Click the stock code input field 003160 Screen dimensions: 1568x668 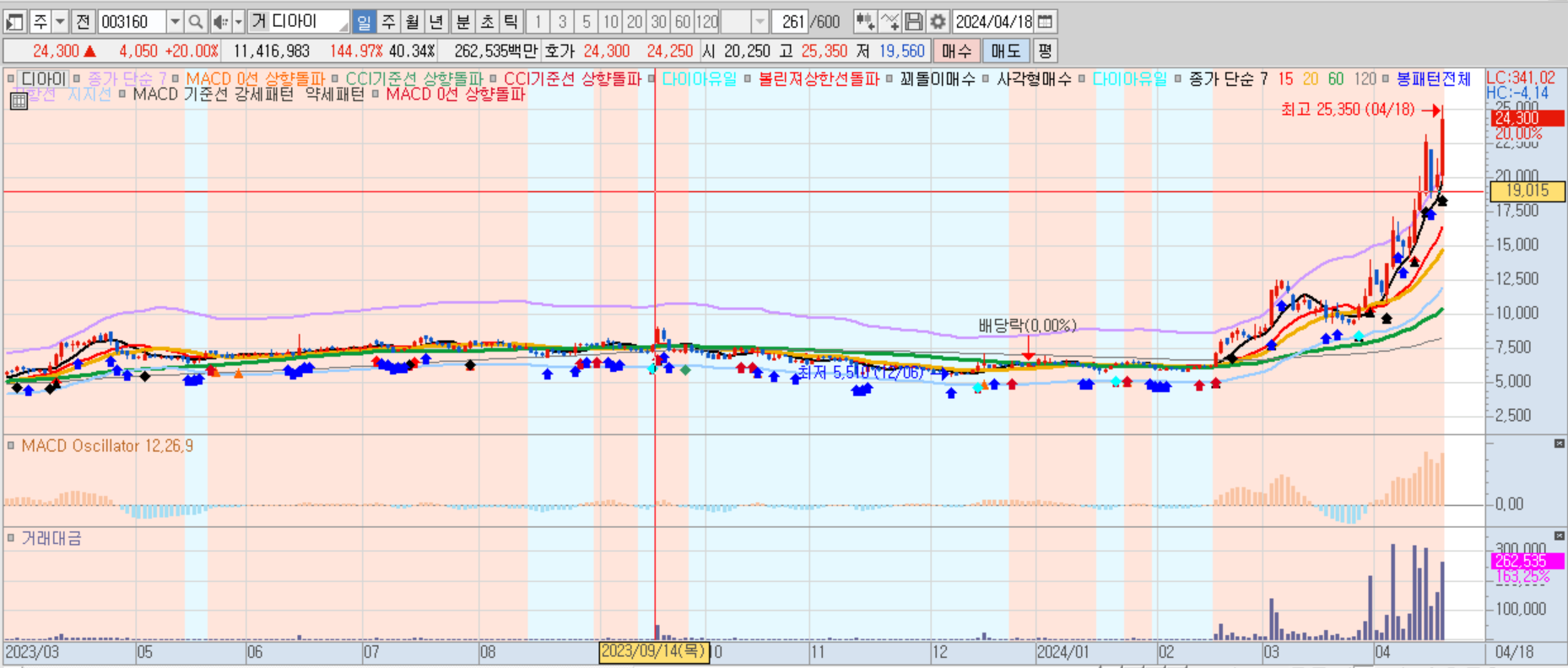tap(132, 22)
